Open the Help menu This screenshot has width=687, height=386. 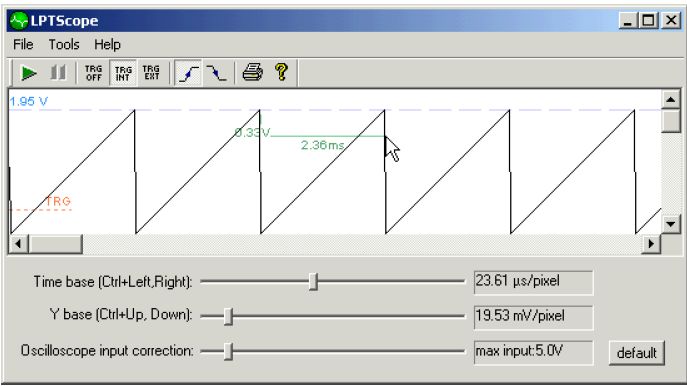(107, 45)
